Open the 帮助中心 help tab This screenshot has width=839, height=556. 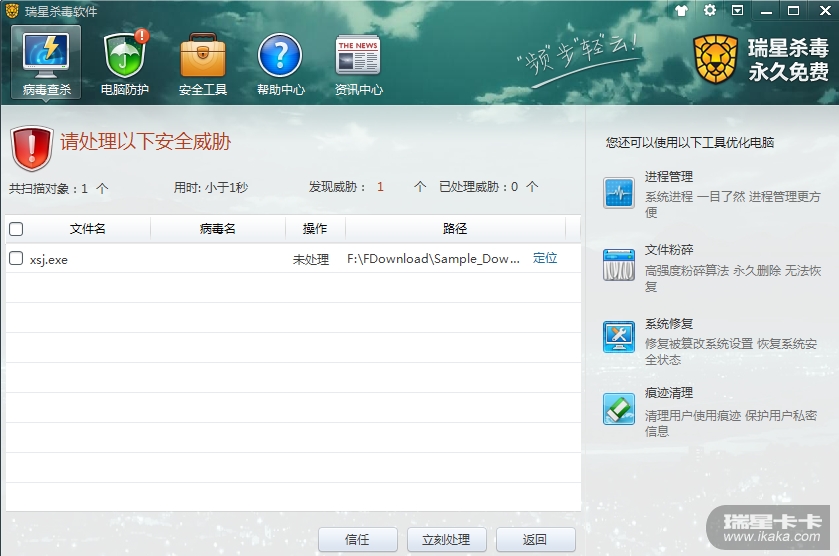(280, 62)
